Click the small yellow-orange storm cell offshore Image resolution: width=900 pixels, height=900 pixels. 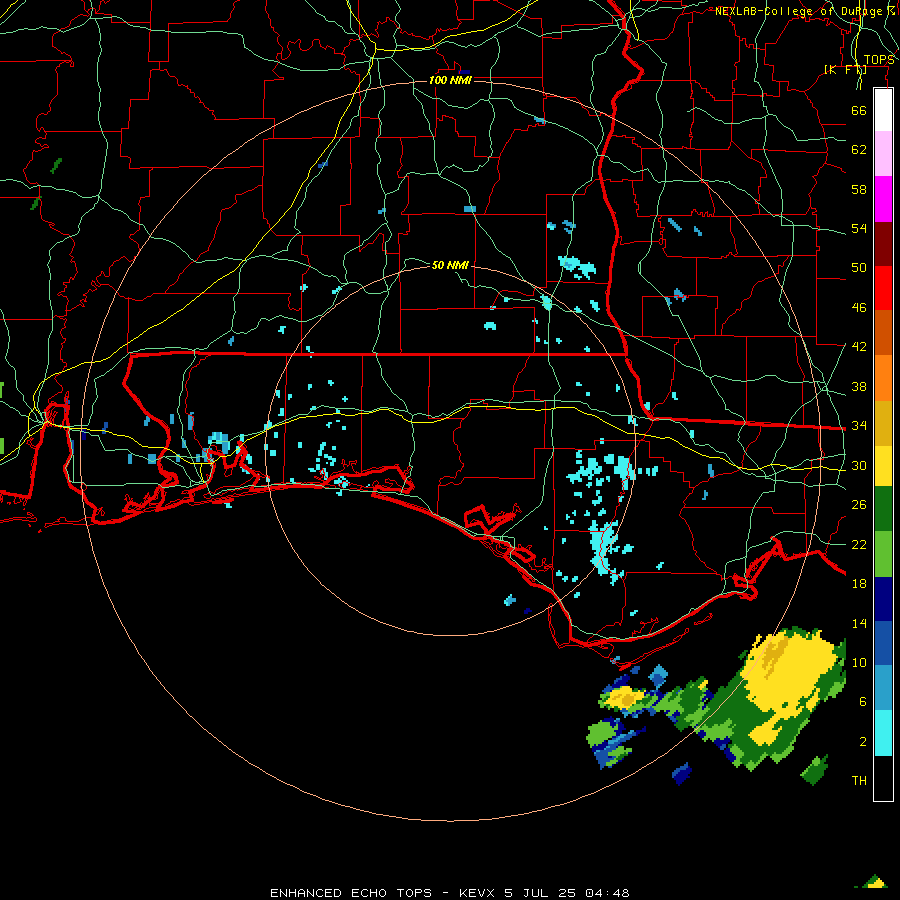click(x=623, y=698)
